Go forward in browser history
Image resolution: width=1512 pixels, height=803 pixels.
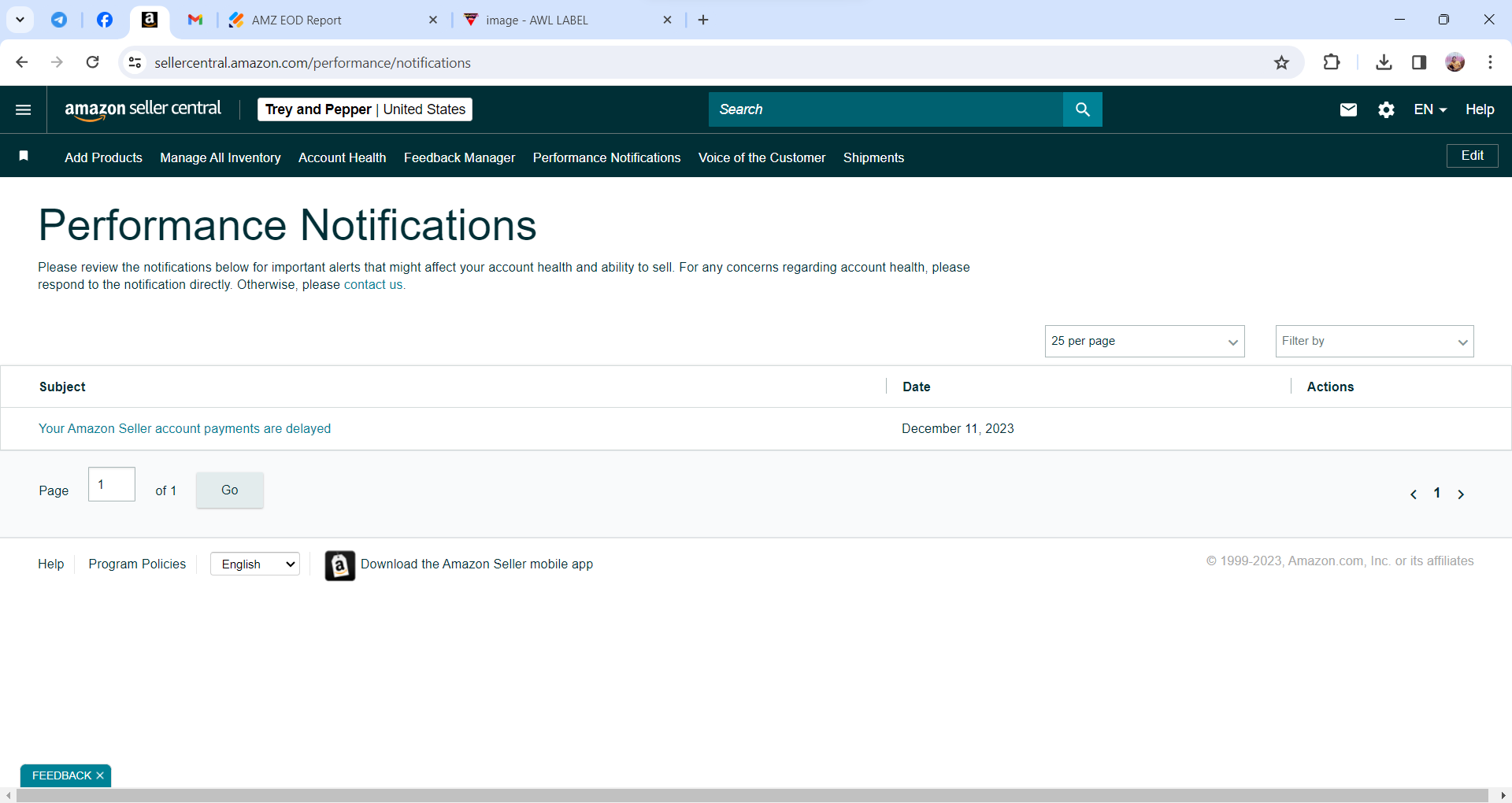click(57, 62)
